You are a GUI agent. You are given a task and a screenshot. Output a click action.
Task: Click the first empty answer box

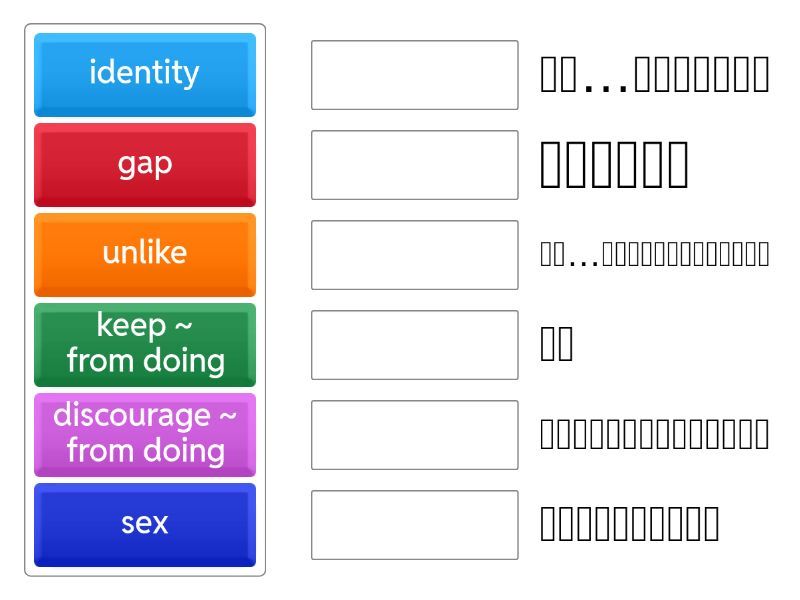pyautogui.click(x=414, y=75)
